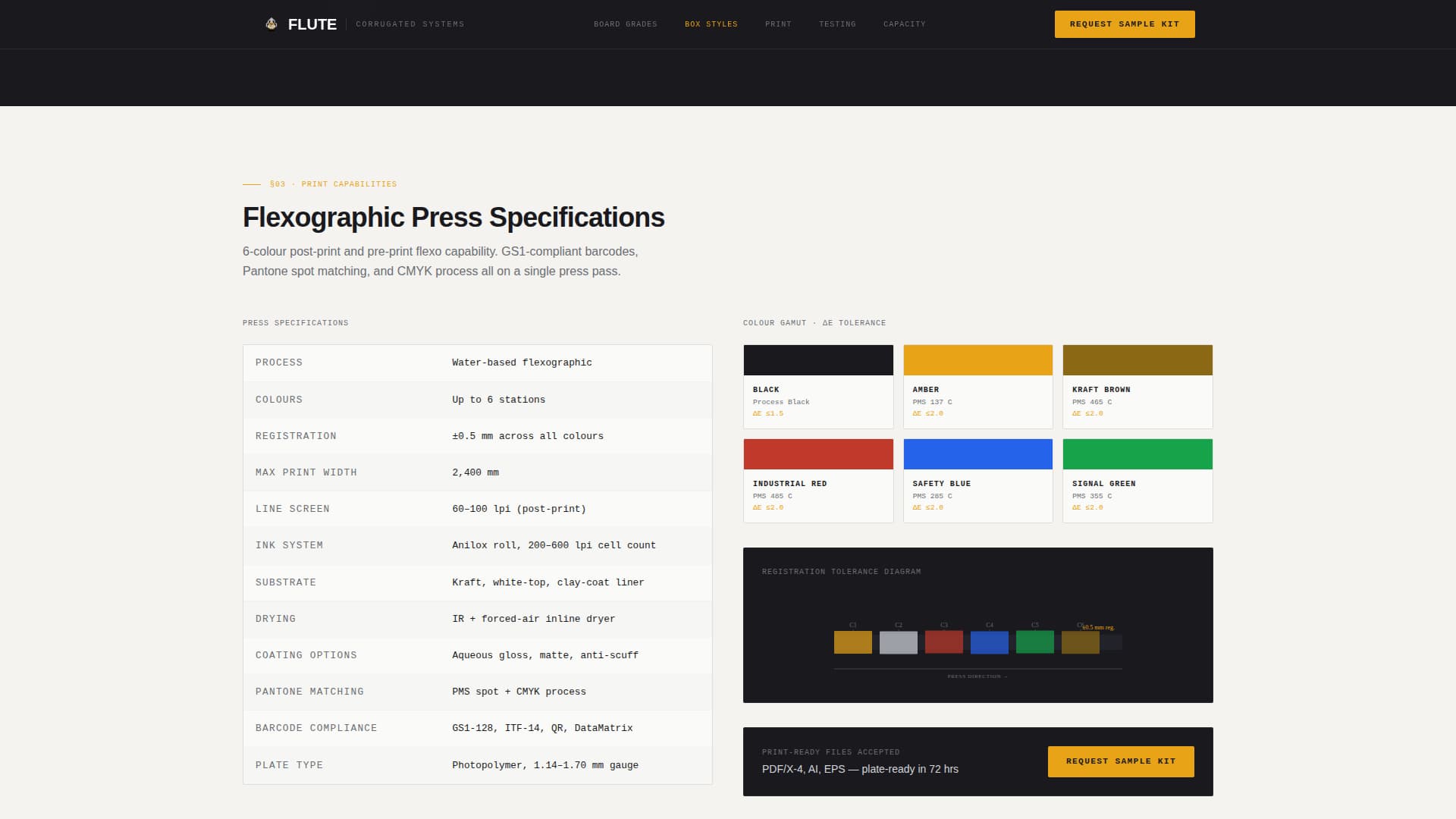Click 'COLOUR GAMUT · ΔE TOLERANCE' heading
Image resolution: width=1456 pixels, height=819 pixels.
click(x=814, y=323)
